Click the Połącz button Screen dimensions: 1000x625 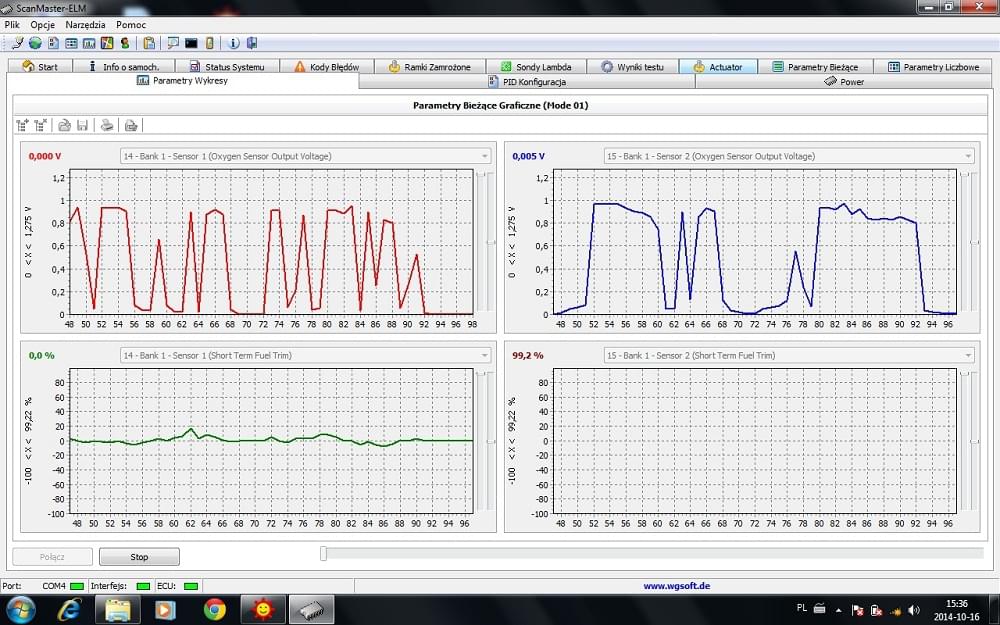[52, 557]
